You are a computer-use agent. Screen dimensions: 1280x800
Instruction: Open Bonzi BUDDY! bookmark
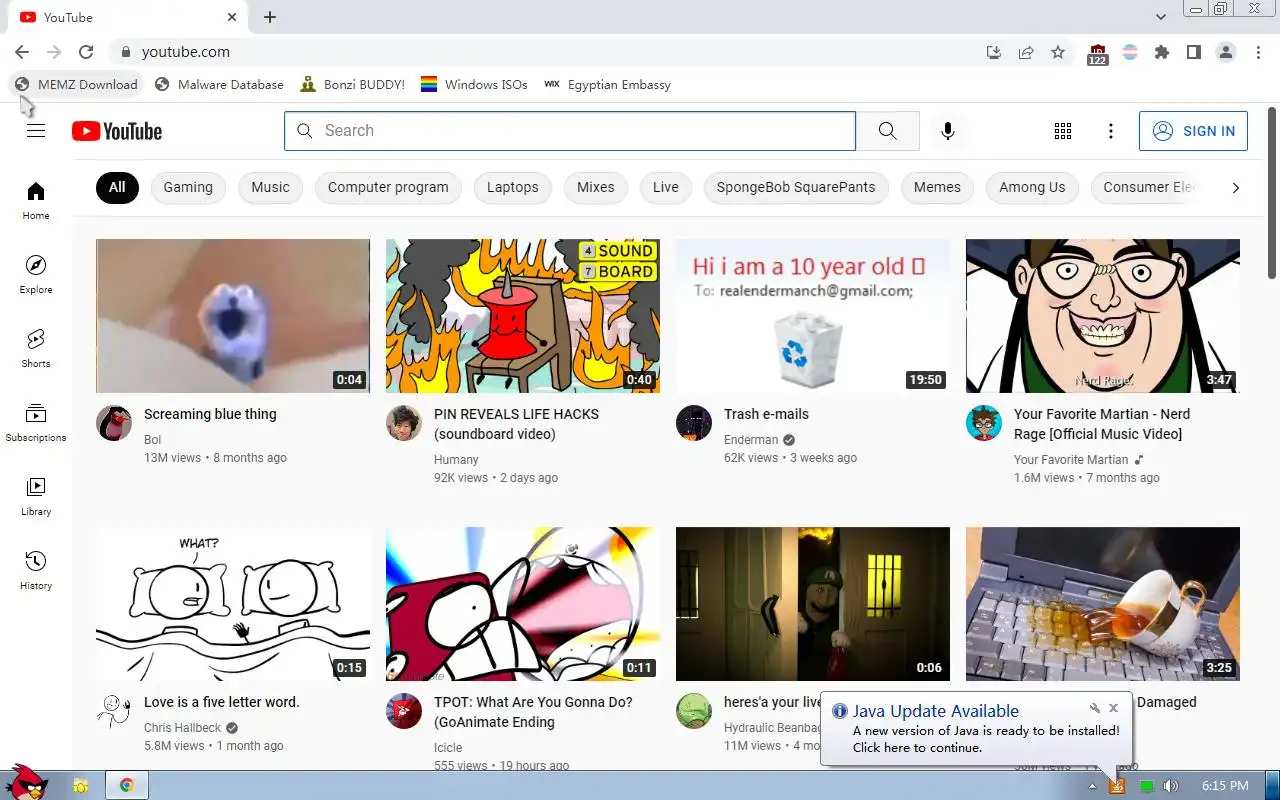pos(352,85)
